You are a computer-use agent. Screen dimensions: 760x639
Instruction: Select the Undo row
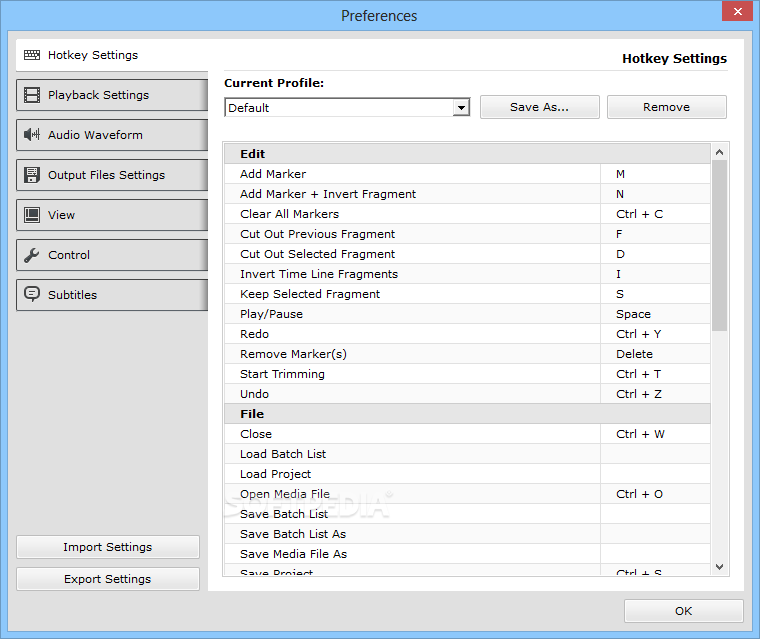tap(467, 394)
